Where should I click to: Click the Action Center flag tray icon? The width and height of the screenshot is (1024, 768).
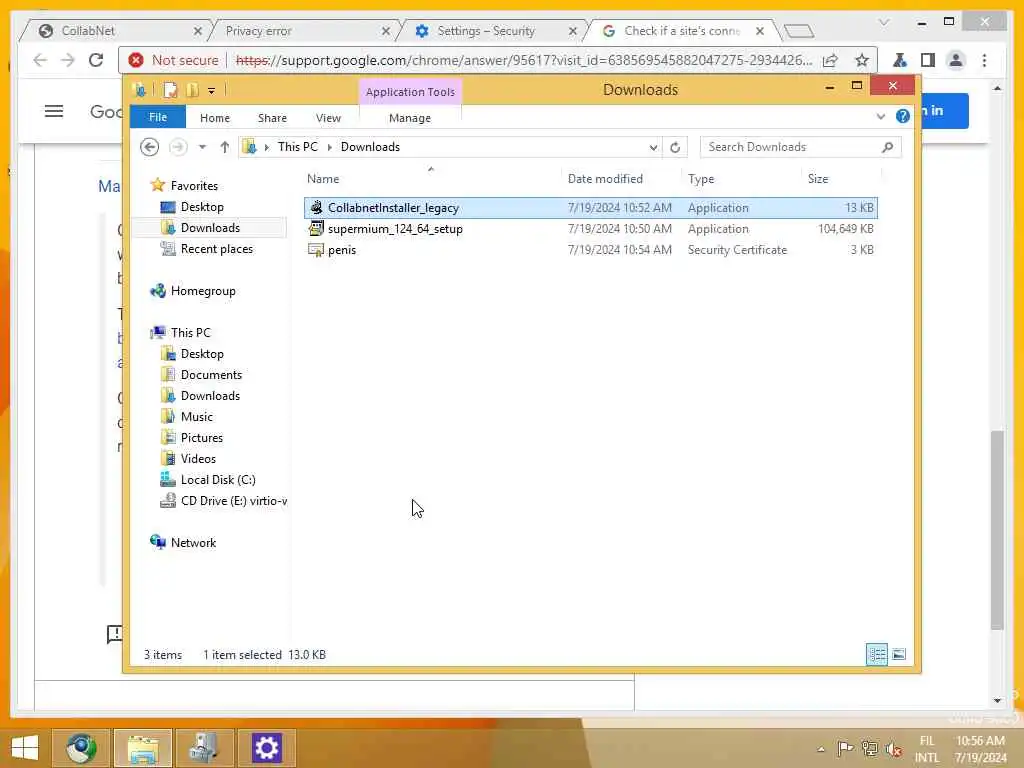coord(845,748)
